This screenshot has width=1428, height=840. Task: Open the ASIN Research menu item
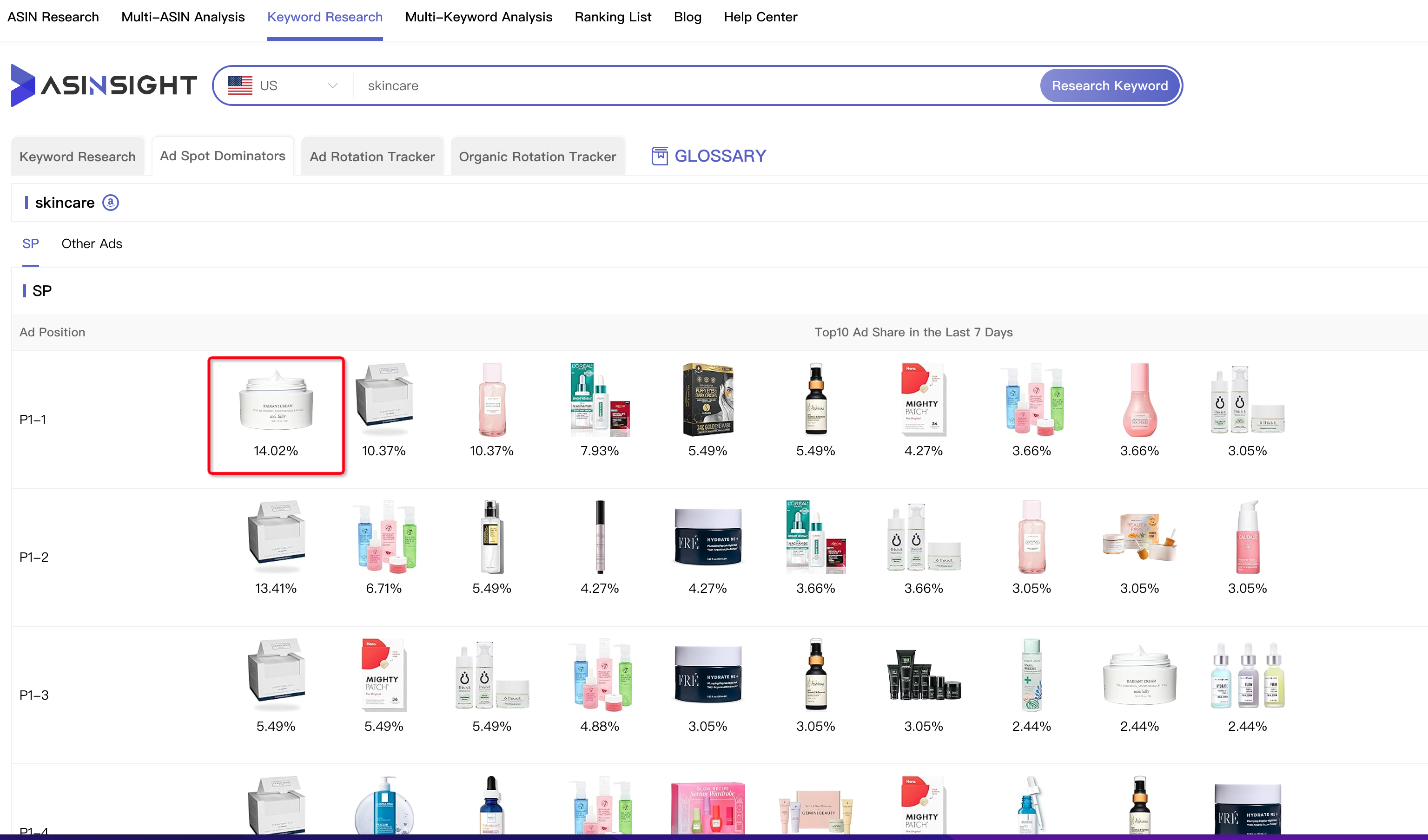pyautogui.click(x=53, y=17)
